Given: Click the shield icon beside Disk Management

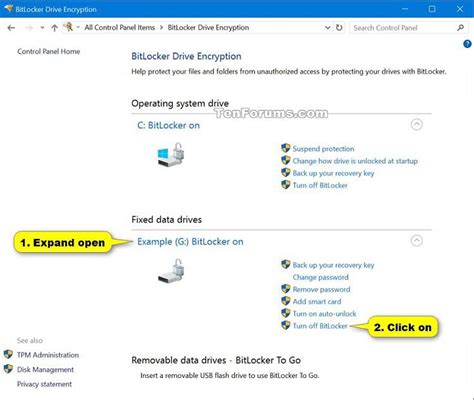Looking at the screenshot, I should [x=8, y=369].
